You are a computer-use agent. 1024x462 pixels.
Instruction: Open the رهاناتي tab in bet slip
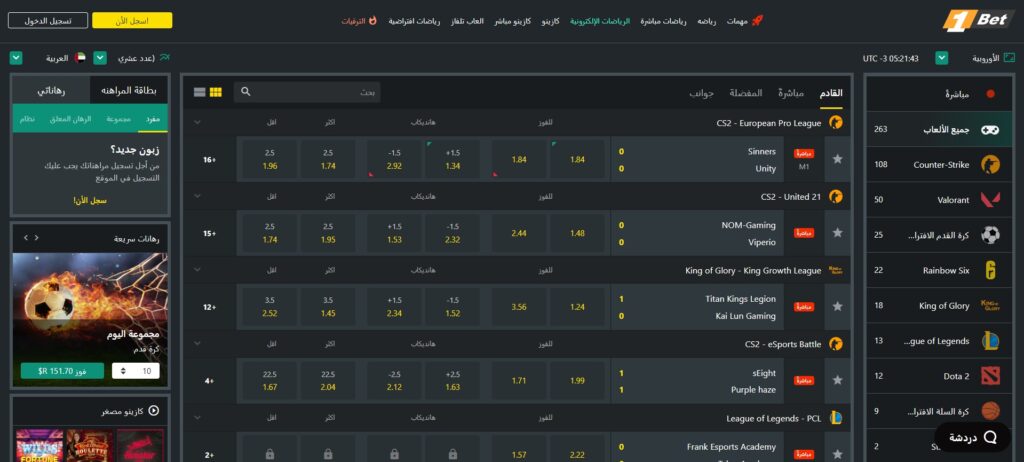point(51,90)
